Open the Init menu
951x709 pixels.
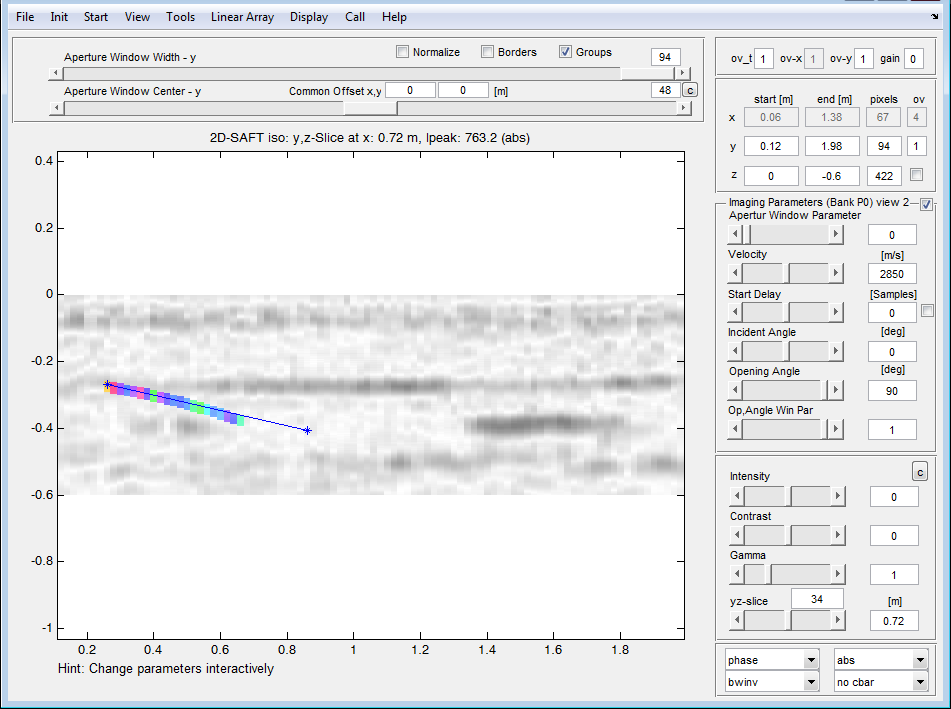[59, 17]
